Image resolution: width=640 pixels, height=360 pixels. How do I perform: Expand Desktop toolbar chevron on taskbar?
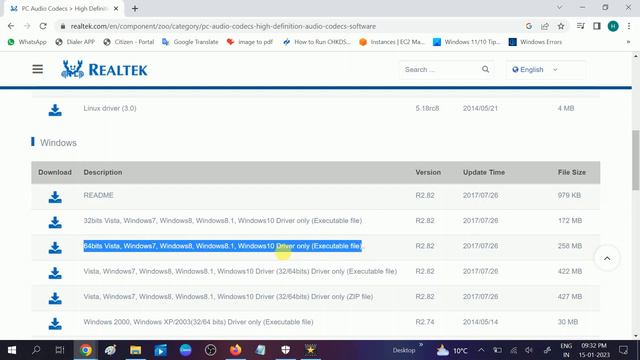pos(421,345)
